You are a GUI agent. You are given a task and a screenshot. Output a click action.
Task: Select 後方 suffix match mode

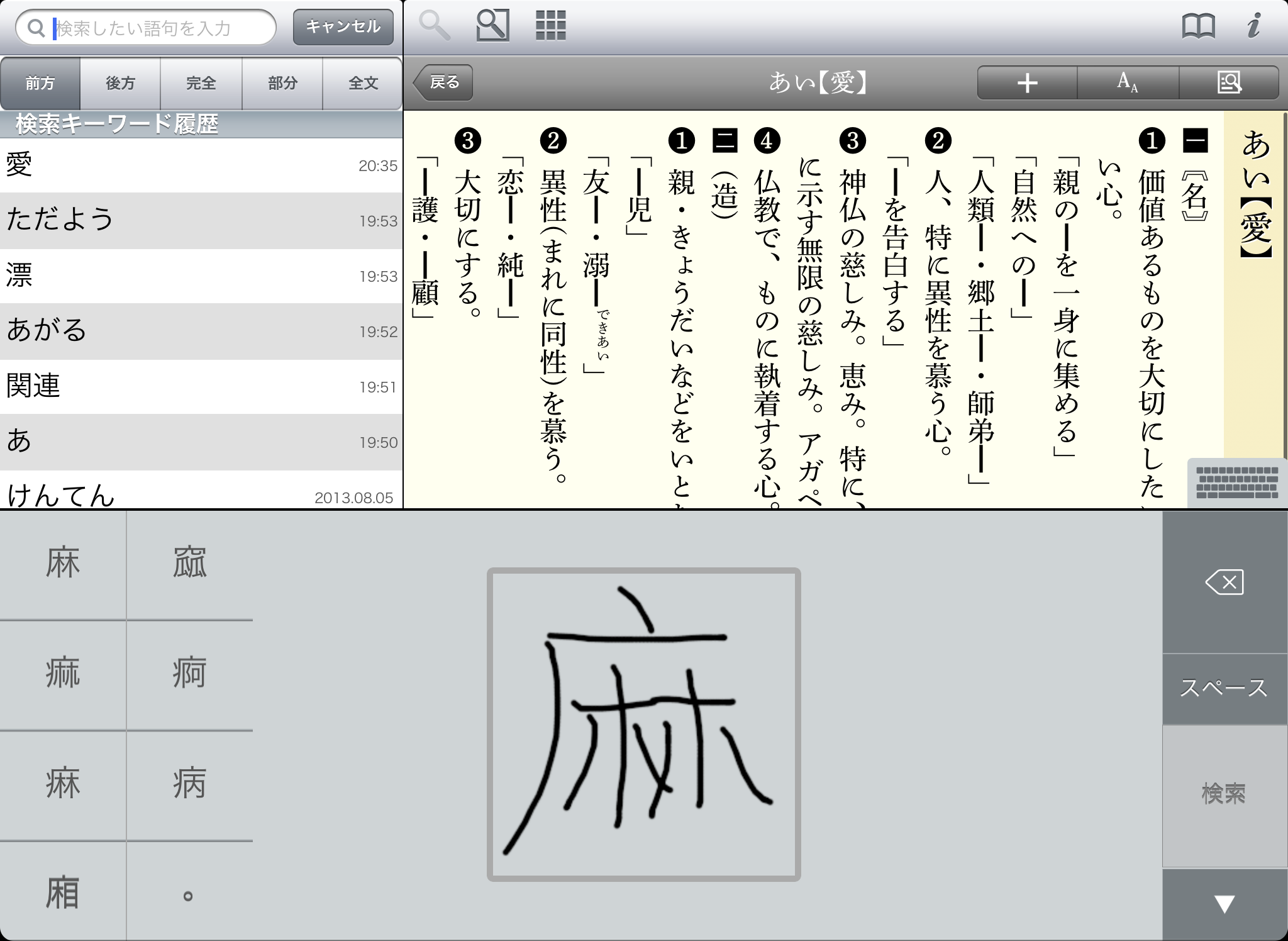click(x=120, y=83)
